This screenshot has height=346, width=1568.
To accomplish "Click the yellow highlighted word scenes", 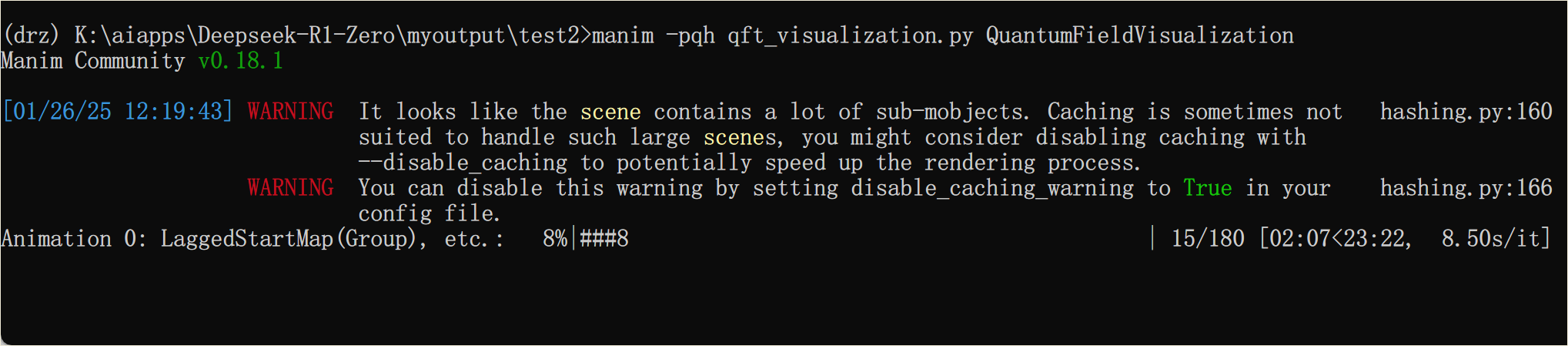I will coord(740,137).
